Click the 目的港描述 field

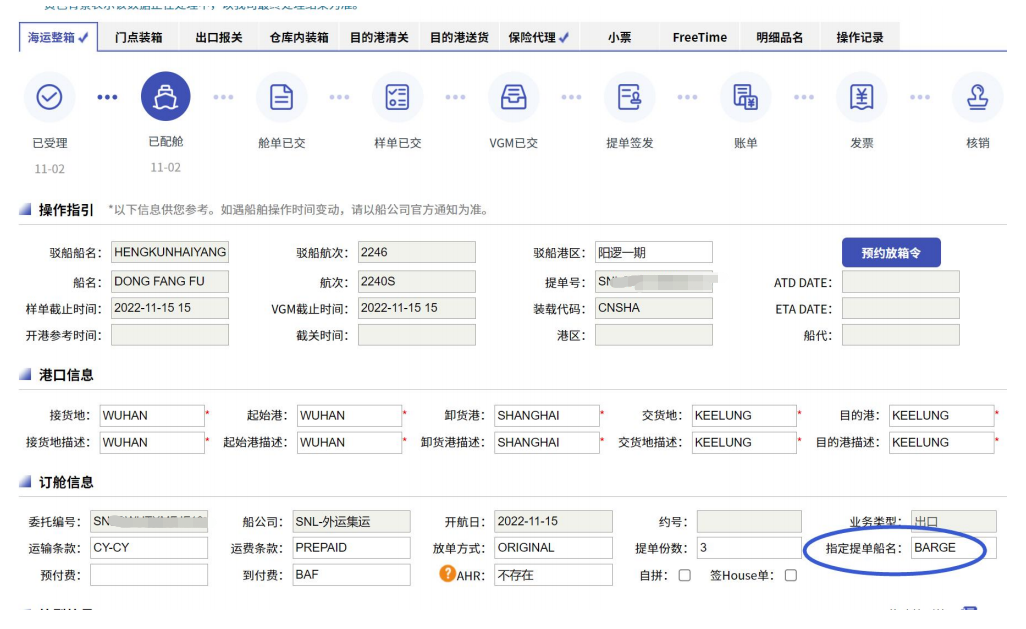tap(942, 442)
